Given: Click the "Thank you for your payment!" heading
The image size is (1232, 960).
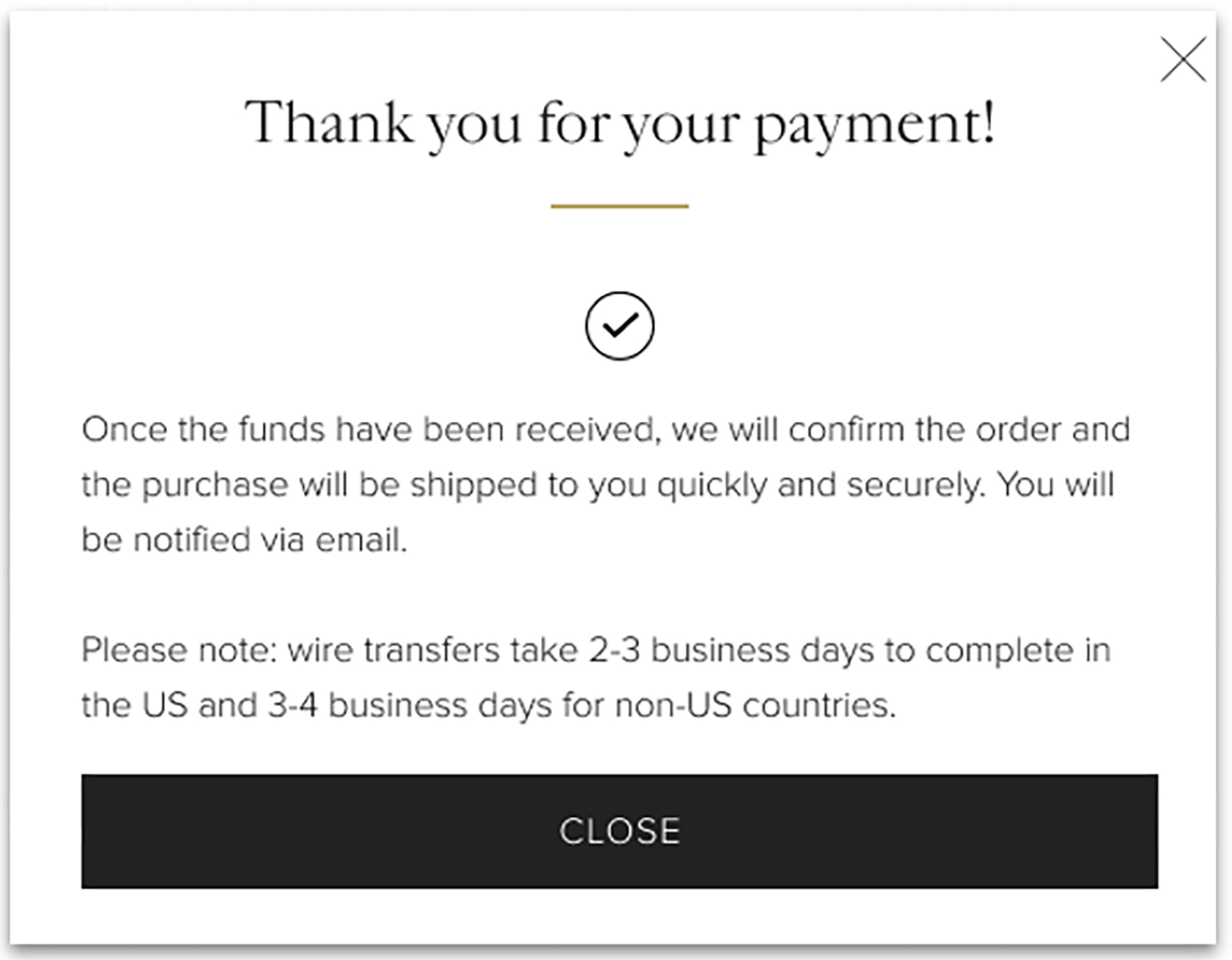Looking at the screenshot, I should click(619, 124).
